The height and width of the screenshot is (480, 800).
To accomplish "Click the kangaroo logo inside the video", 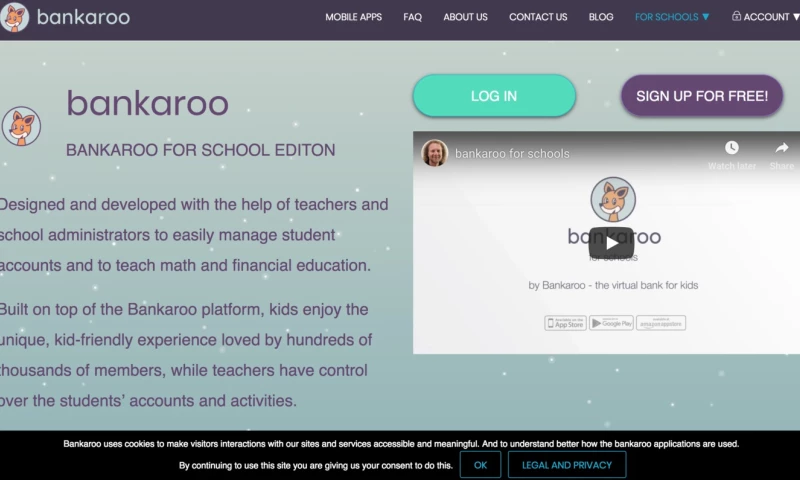I will (x=613, y=199).
